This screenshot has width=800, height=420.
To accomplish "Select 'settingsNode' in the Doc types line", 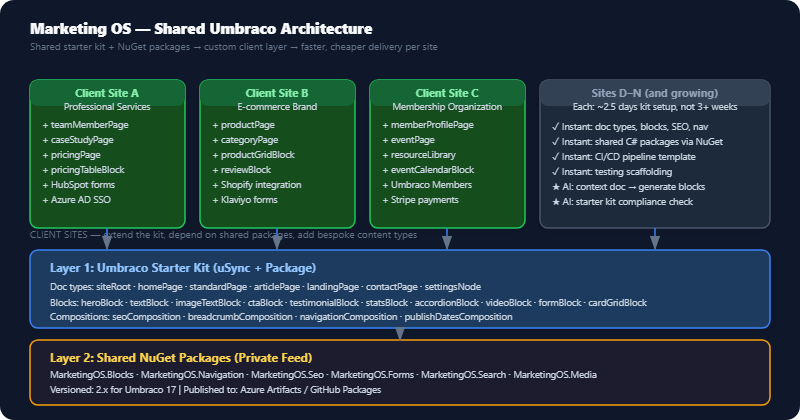I will pyautogui.click(x=453, y=287).
